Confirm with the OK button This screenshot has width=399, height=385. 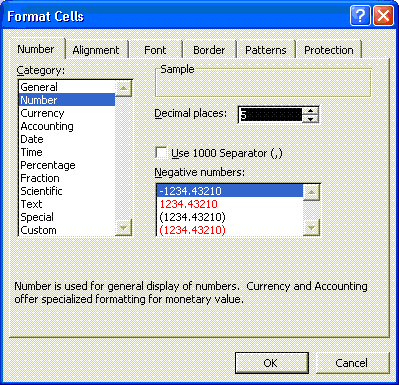[272, 363]
